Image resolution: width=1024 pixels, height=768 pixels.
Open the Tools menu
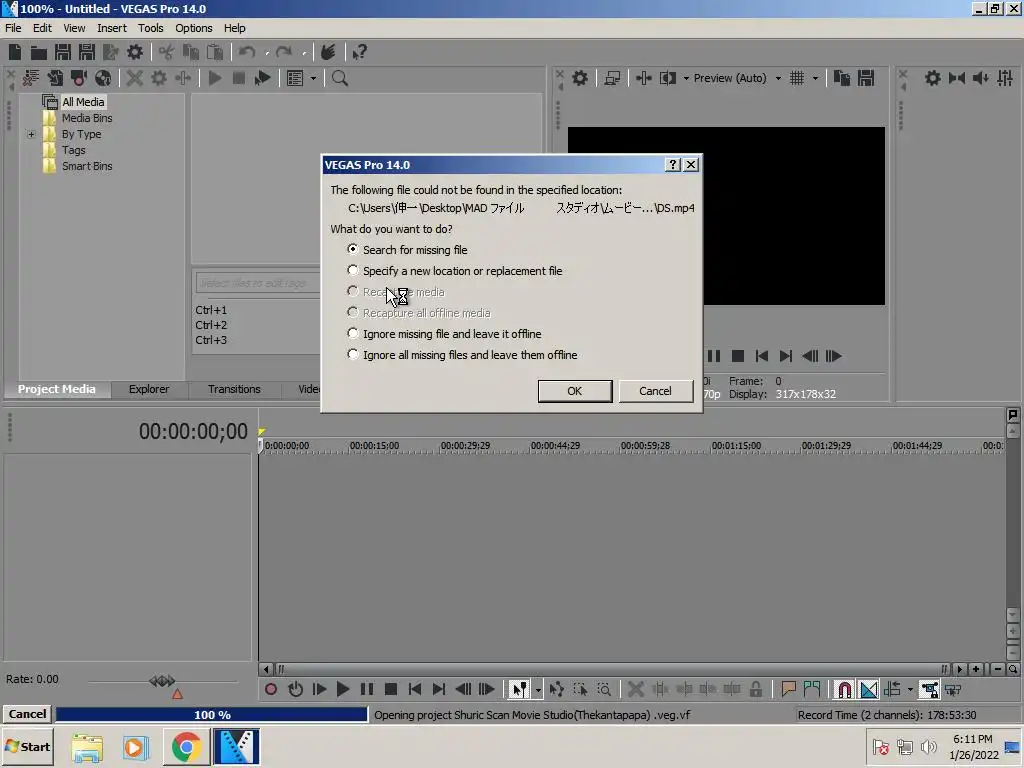coord(150,28)
